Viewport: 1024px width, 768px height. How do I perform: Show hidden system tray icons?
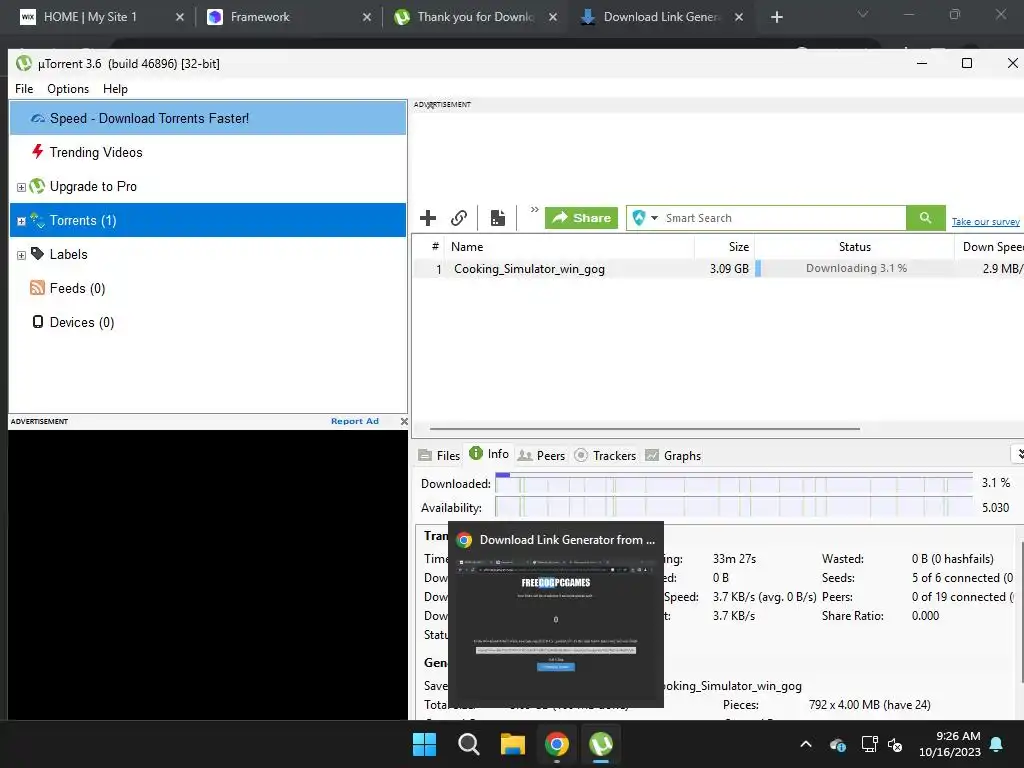tap(806, 744)
